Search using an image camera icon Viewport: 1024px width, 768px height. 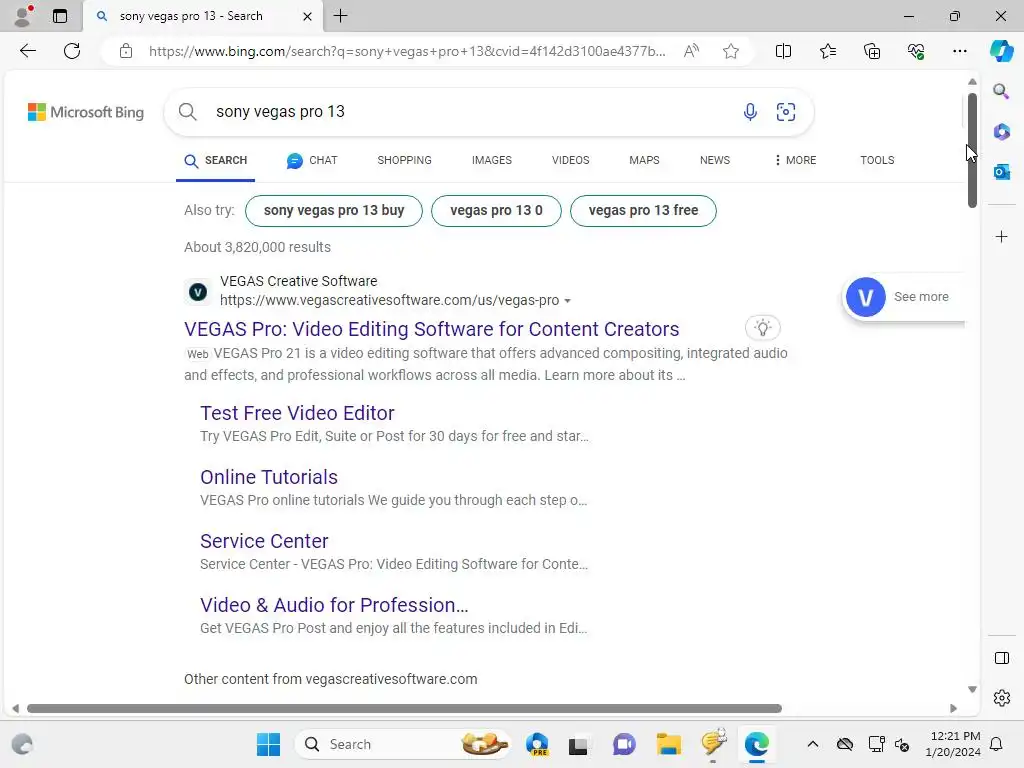pyautogui.click(x=786, y=112)
